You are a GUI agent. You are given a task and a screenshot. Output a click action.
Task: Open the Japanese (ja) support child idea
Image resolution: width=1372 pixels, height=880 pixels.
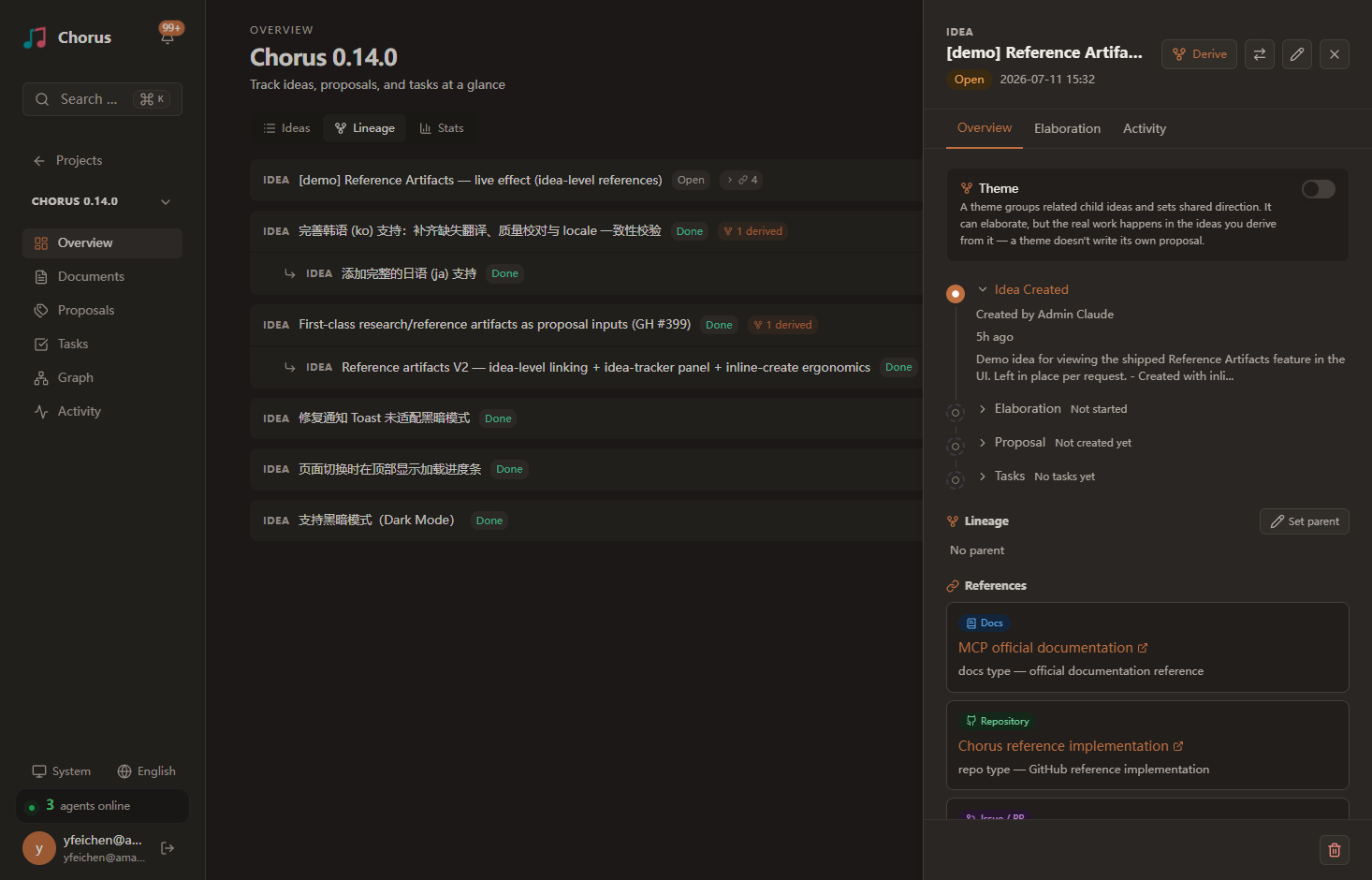coord(586,273)
